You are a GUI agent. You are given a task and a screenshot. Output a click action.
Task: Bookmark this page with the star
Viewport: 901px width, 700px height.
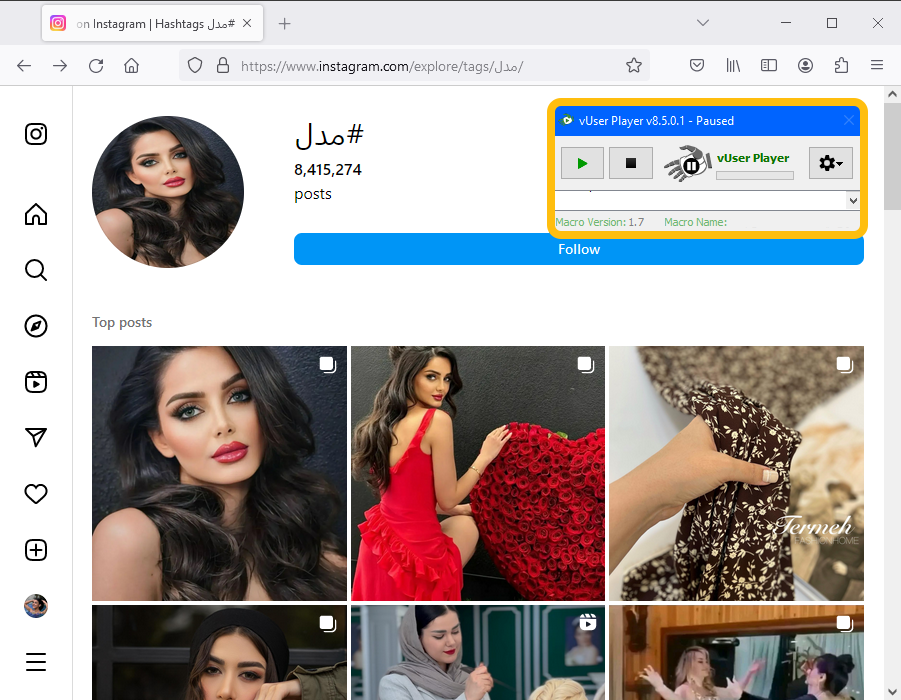point(634,66)
